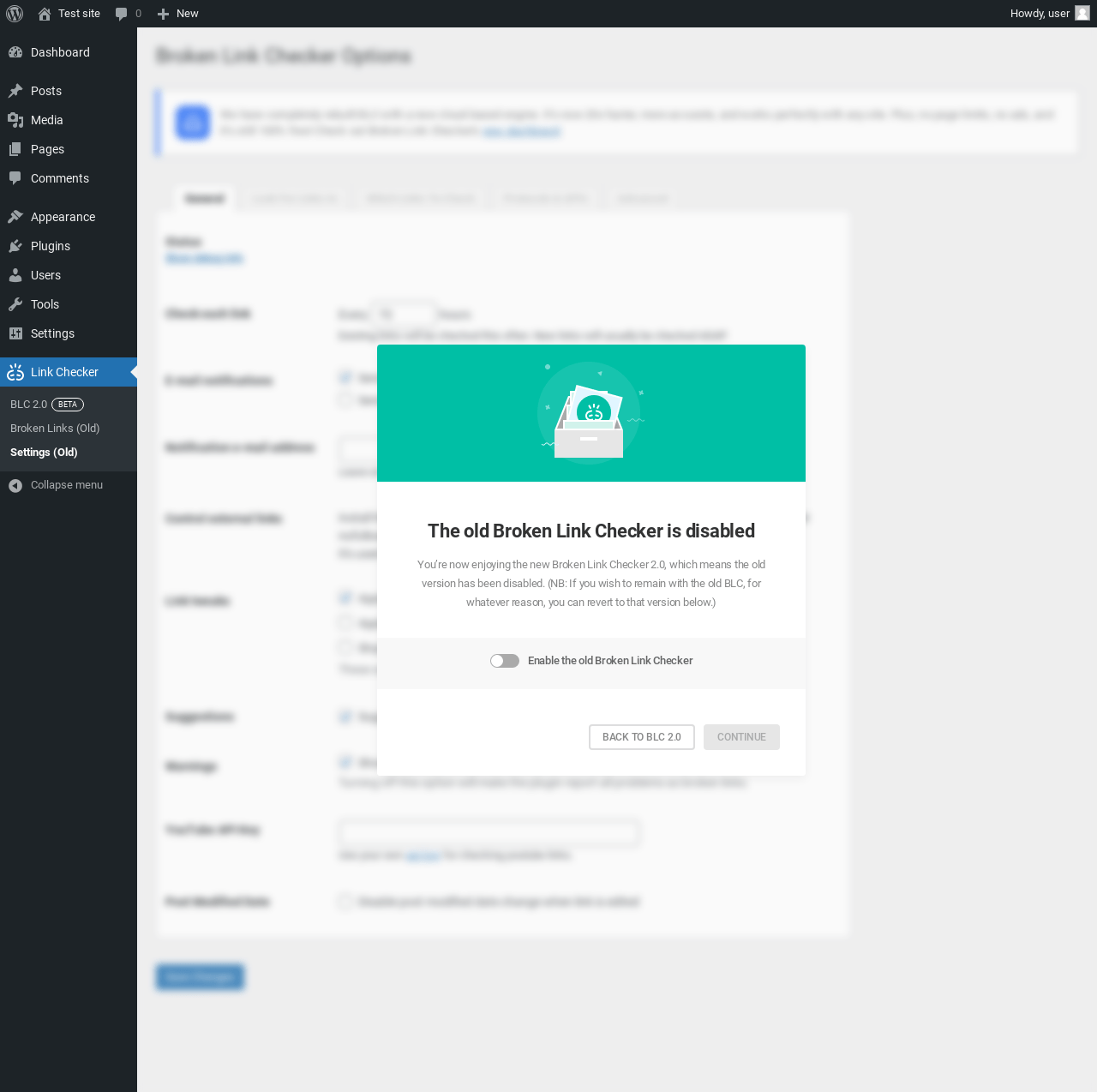The height and width of the screenshot is (1092, 1097).
Task: Open the Dashboard menu
Action: (x=69, y=52)
